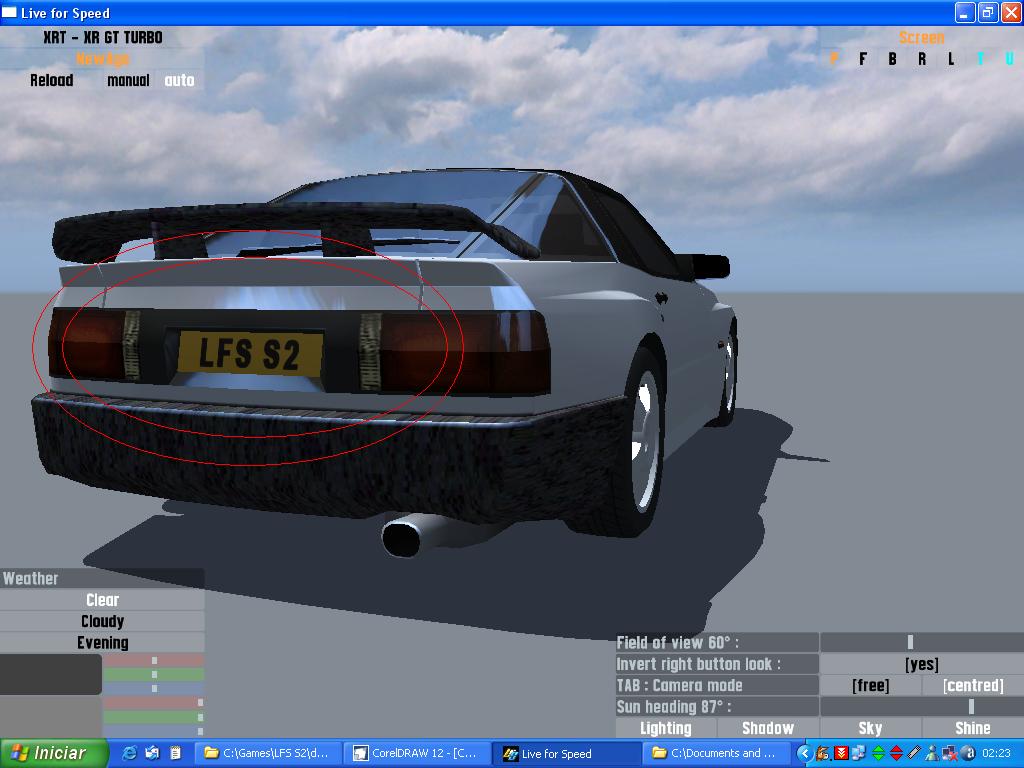Image resolution: width=1024 pixels, height=768 pixels.
Task: Adjust the second green colour slider
Action: point(153,717)
